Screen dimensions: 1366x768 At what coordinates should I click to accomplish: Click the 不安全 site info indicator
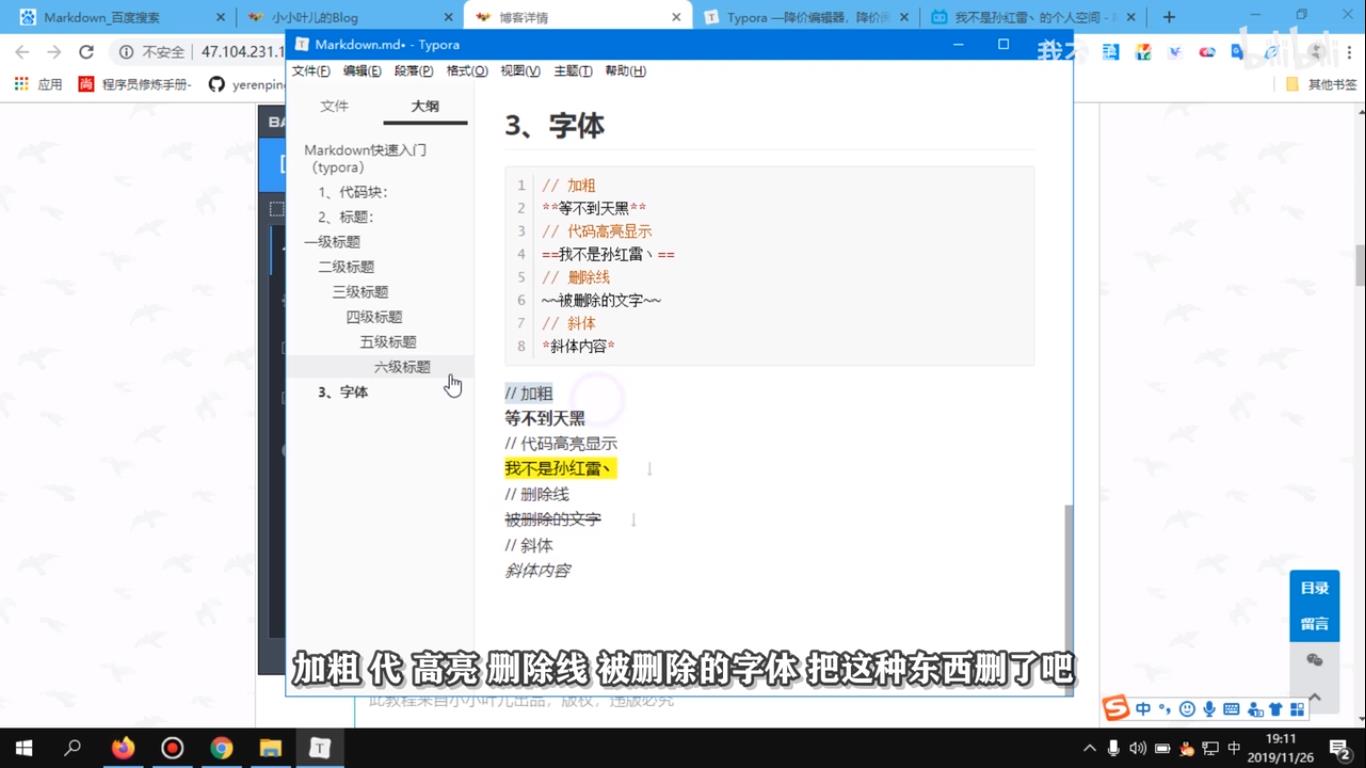coord(152,52)
